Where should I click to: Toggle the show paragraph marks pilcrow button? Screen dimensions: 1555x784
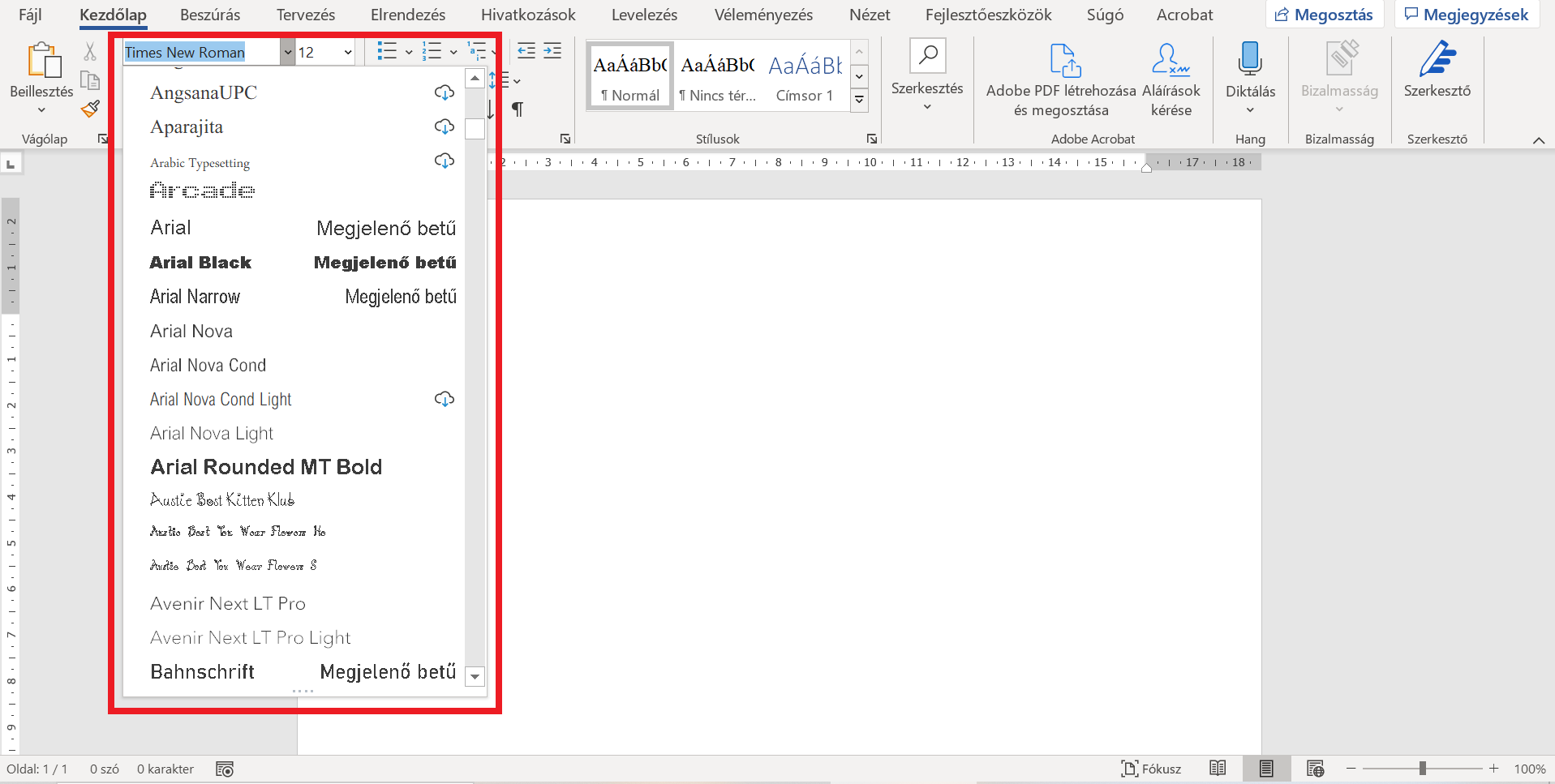(x=518, y=109)
